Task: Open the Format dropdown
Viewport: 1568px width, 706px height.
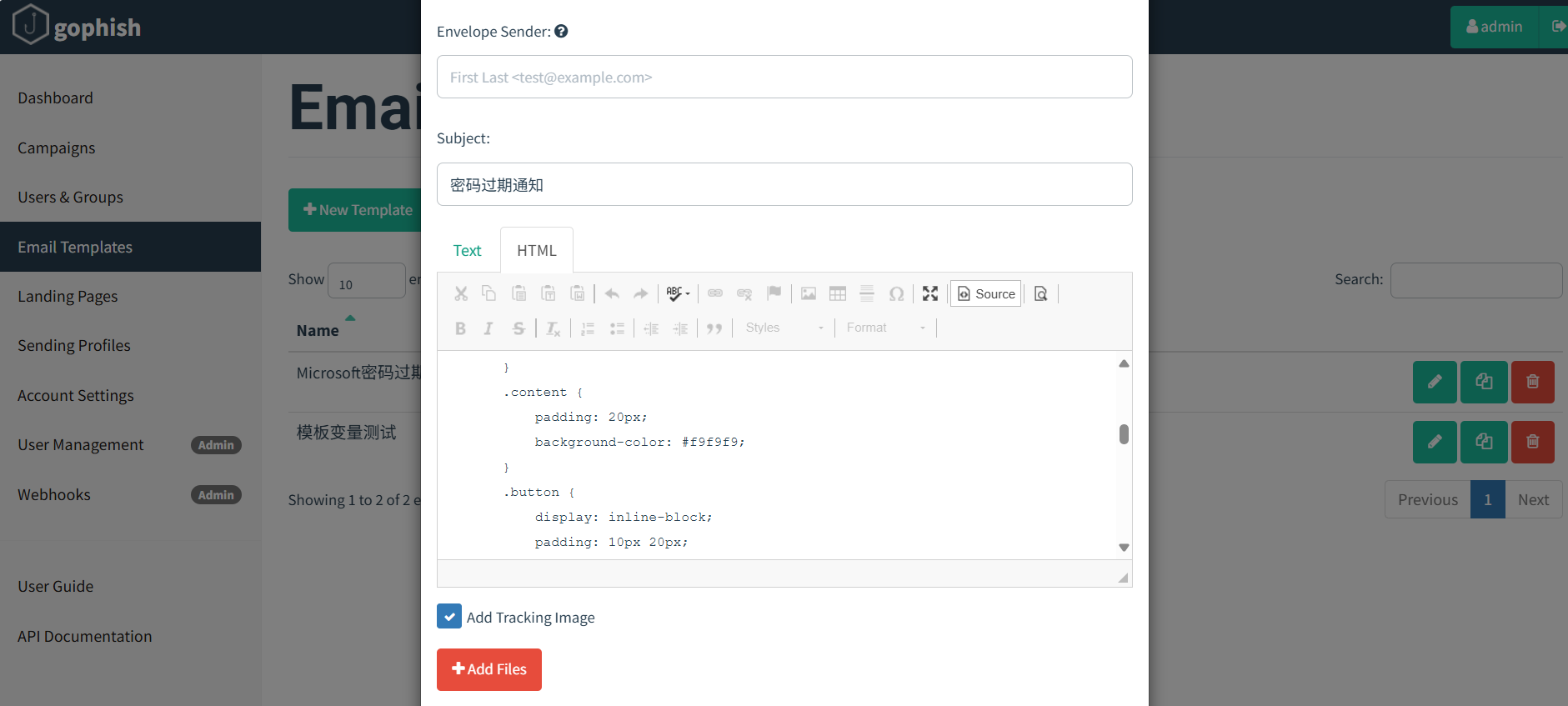Action: coord(885,328)
